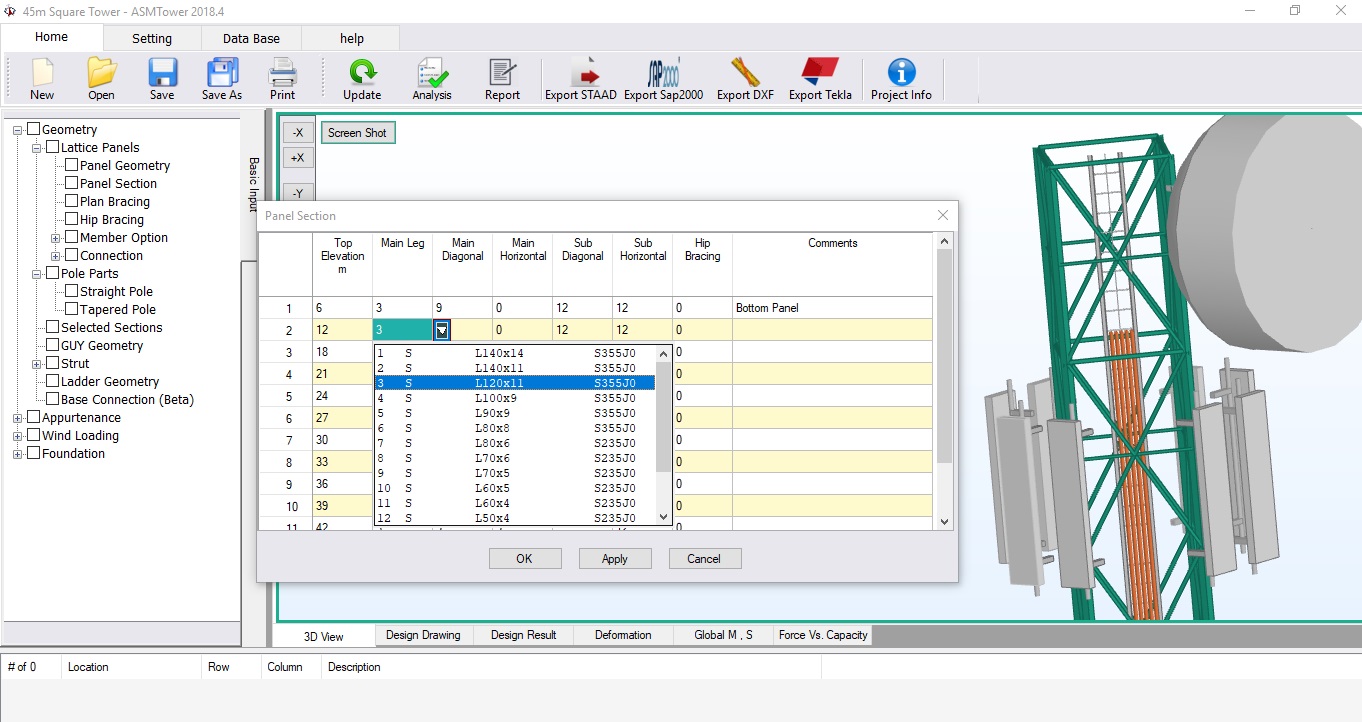Set the 3D view to +X
Image resolution: width=1362 pixels, height=722 pixels.
[x=298, y=158]
